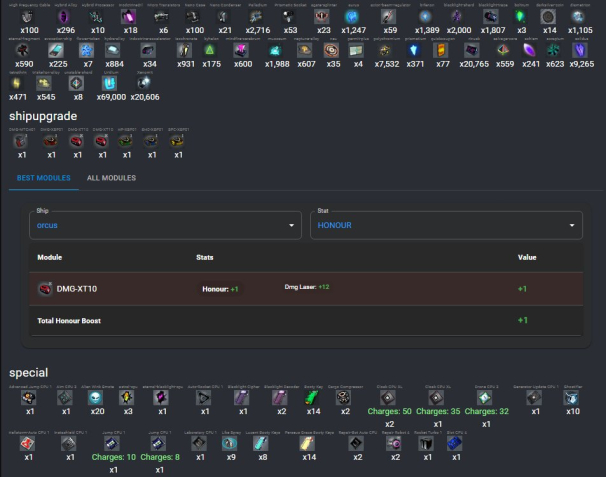Select the blue crystal icon with x7,532

pyautogui.click(x=386, y=50)
